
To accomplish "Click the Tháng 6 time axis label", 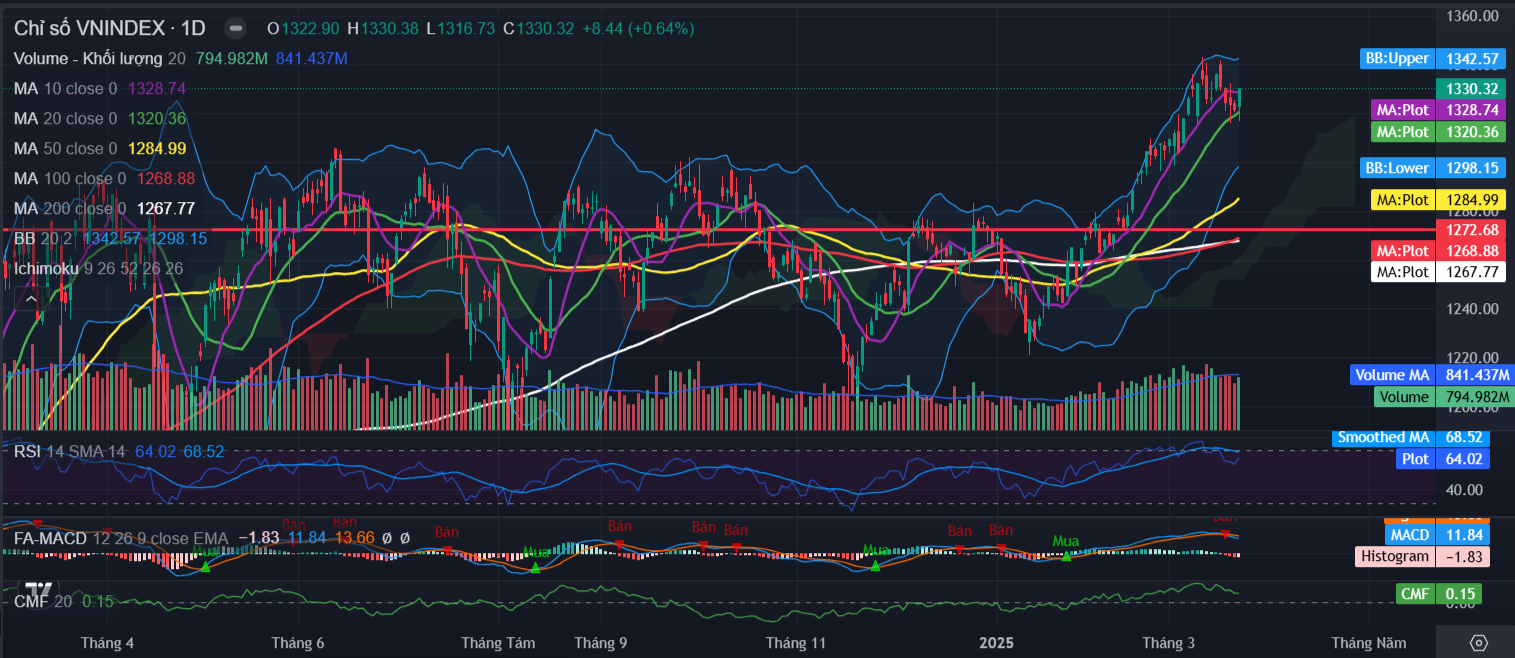I will [x=297, y=642].
